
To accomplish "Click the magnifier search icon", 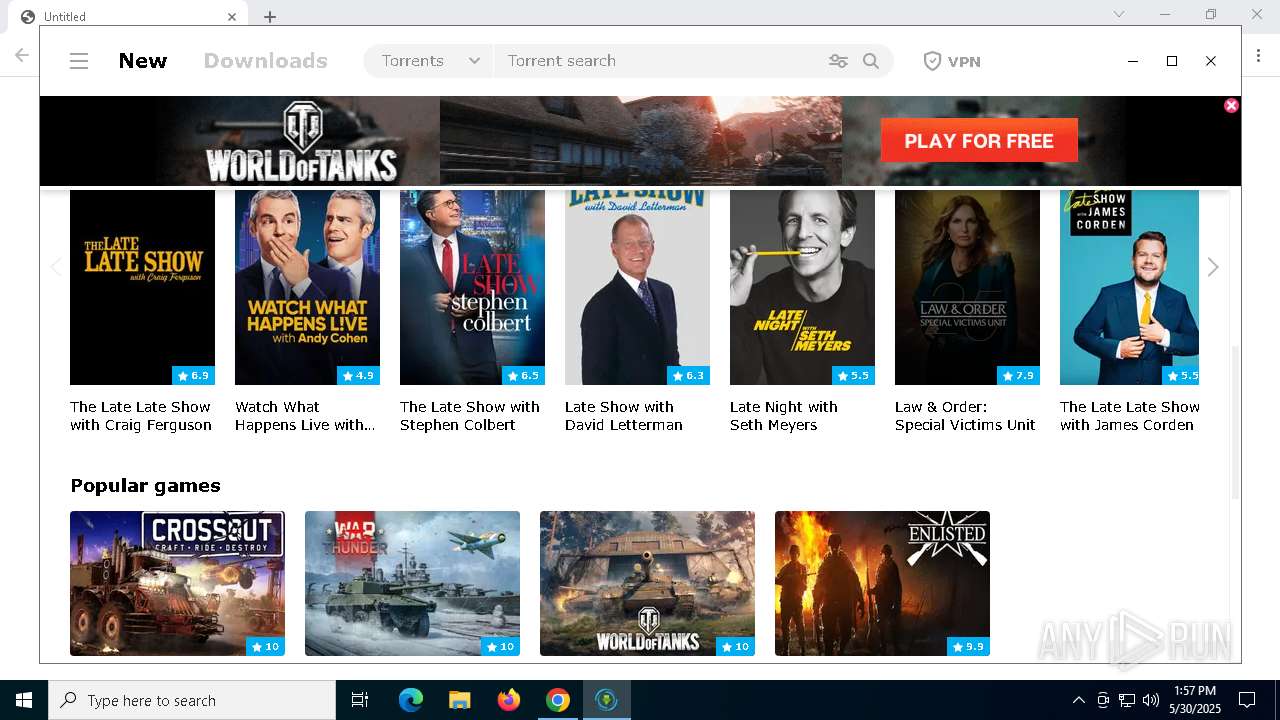I will coord(871,61).
